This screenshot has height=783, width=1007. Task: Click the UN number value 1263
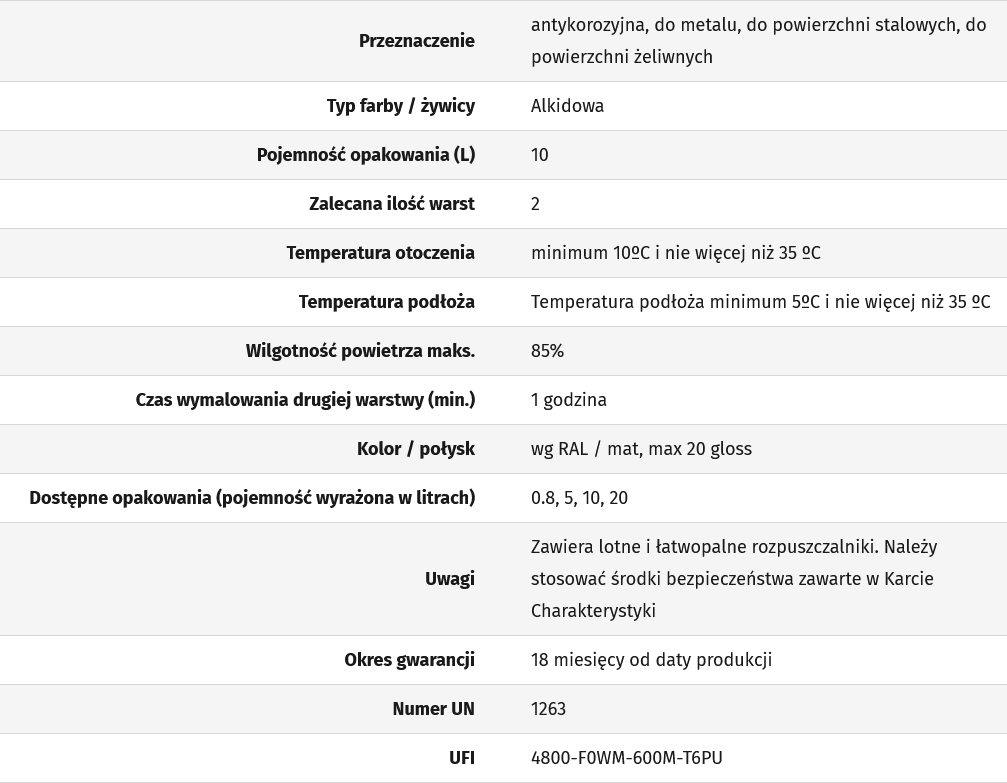(548, 709)
